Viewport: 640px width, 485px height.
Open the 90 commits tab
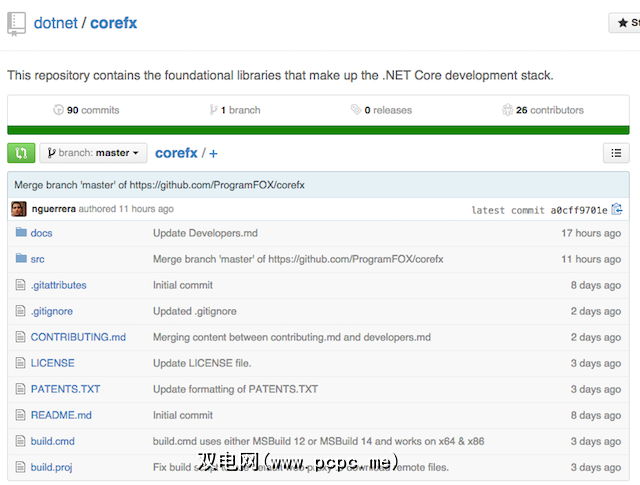[86, 110]
